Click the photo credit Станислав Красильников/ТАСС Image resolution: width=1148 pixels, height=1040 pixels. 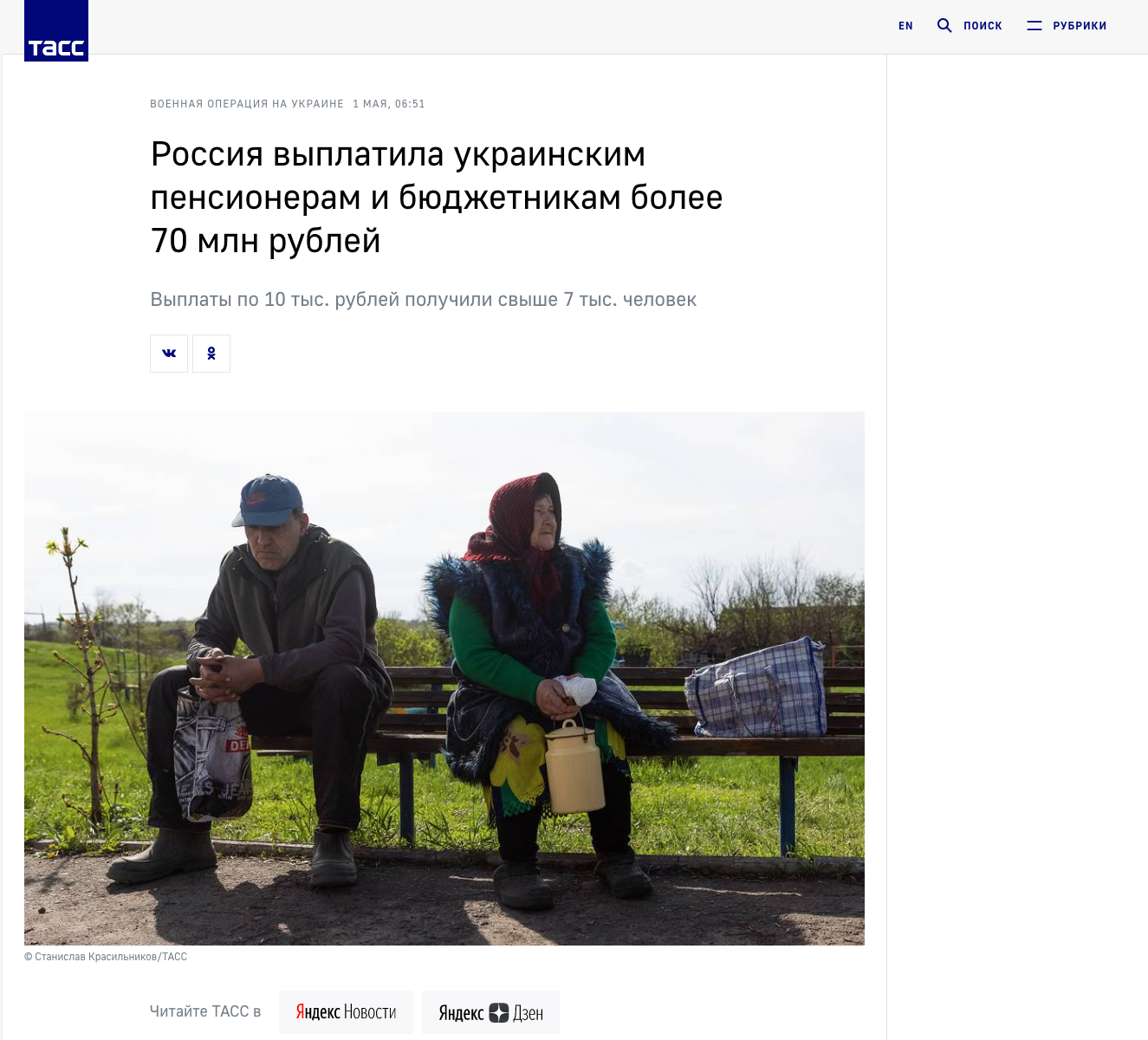coord(106,957)
